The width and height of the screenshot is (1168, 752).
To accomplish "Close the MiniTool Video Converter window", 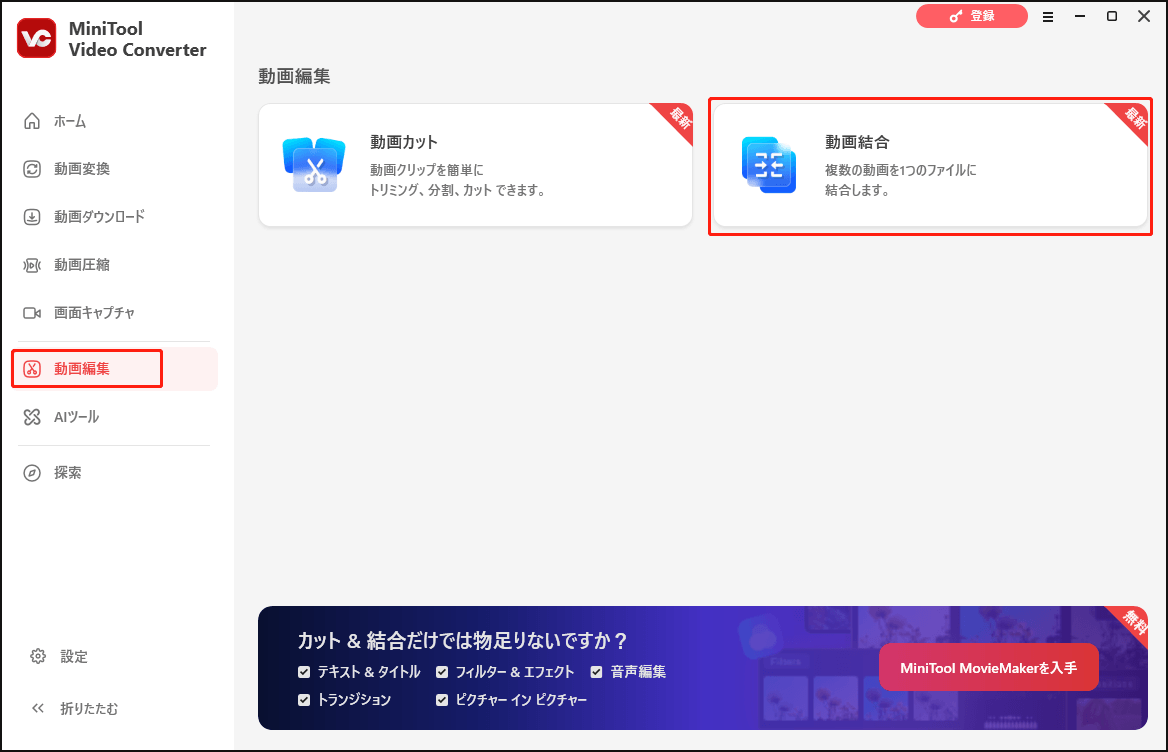I will pos(1144,16).
